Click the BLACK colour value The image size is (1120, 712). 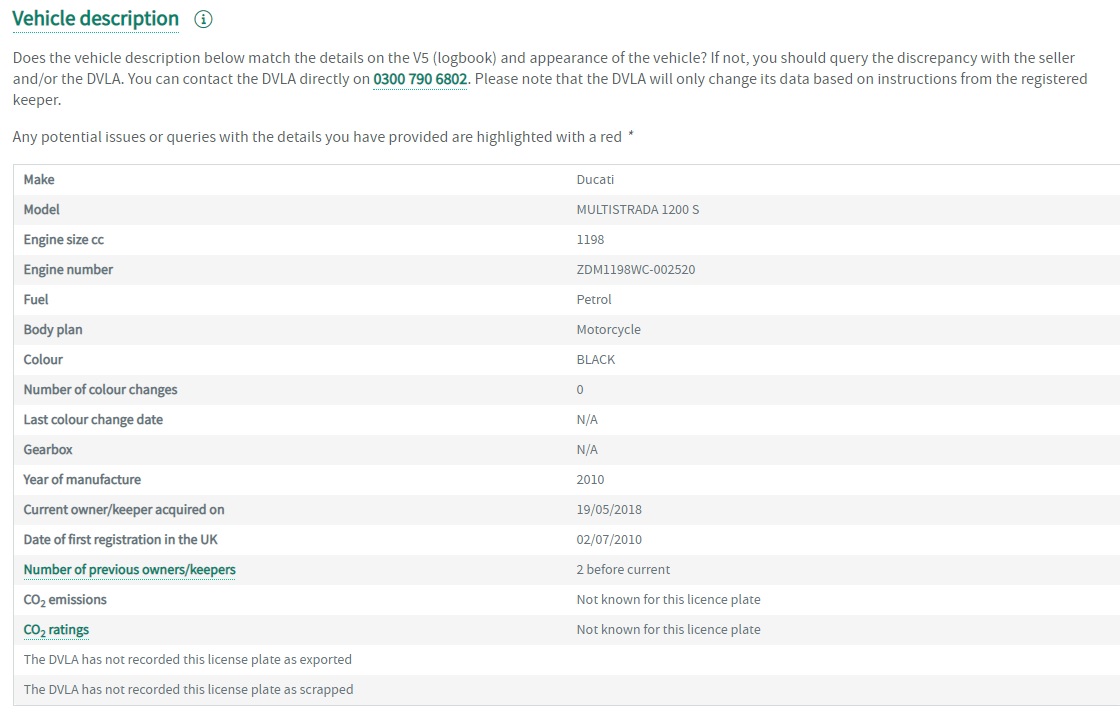coord(596,360)
